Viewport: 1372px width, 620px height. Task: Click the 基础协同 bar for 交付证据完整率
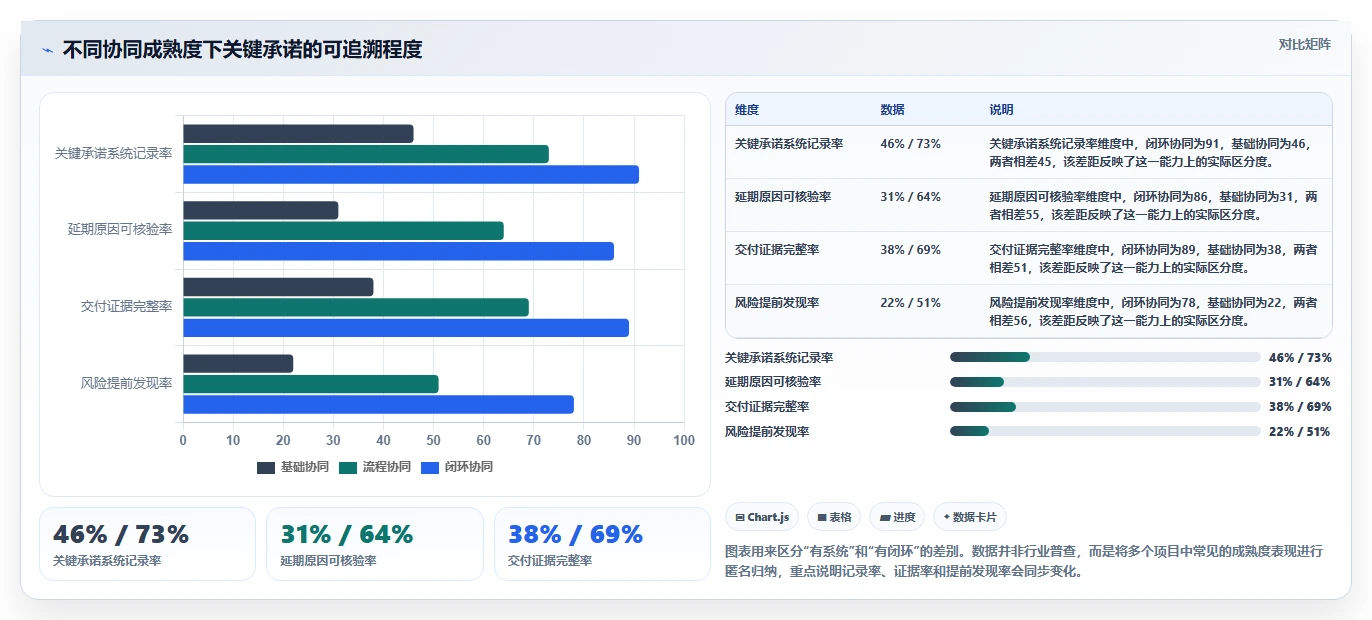pyautogui.click(x=278, y=287)
